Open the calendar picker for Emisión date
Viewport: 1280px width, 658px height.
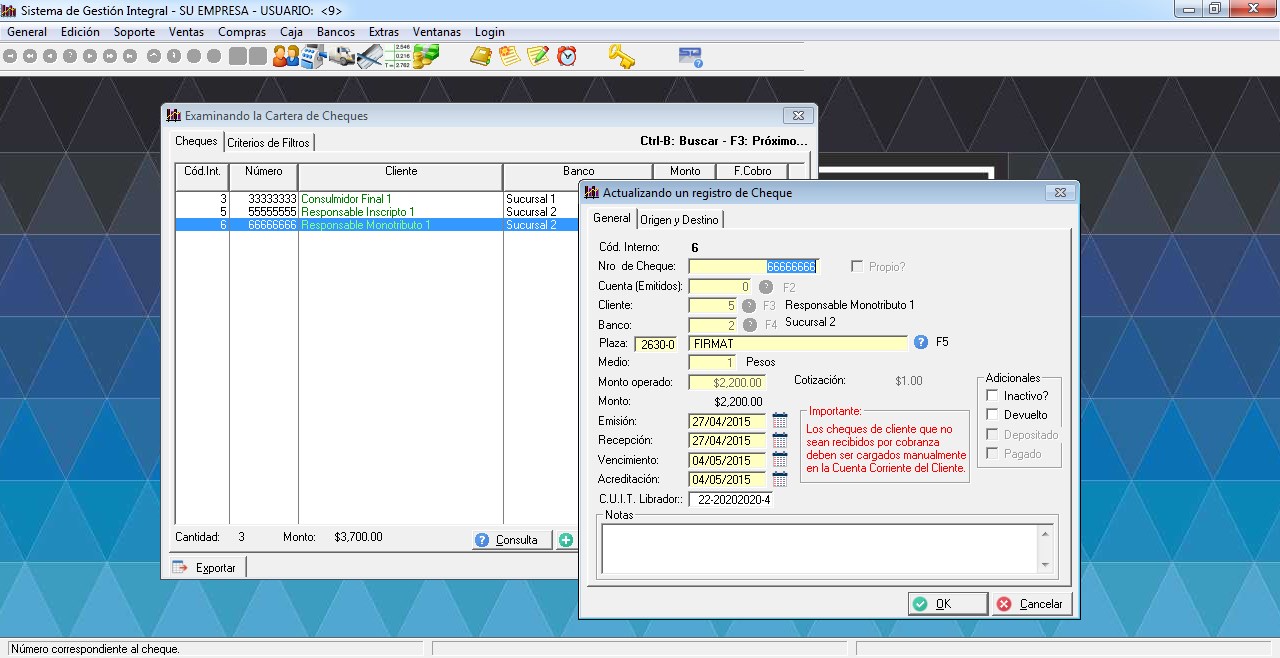[780, 422]
